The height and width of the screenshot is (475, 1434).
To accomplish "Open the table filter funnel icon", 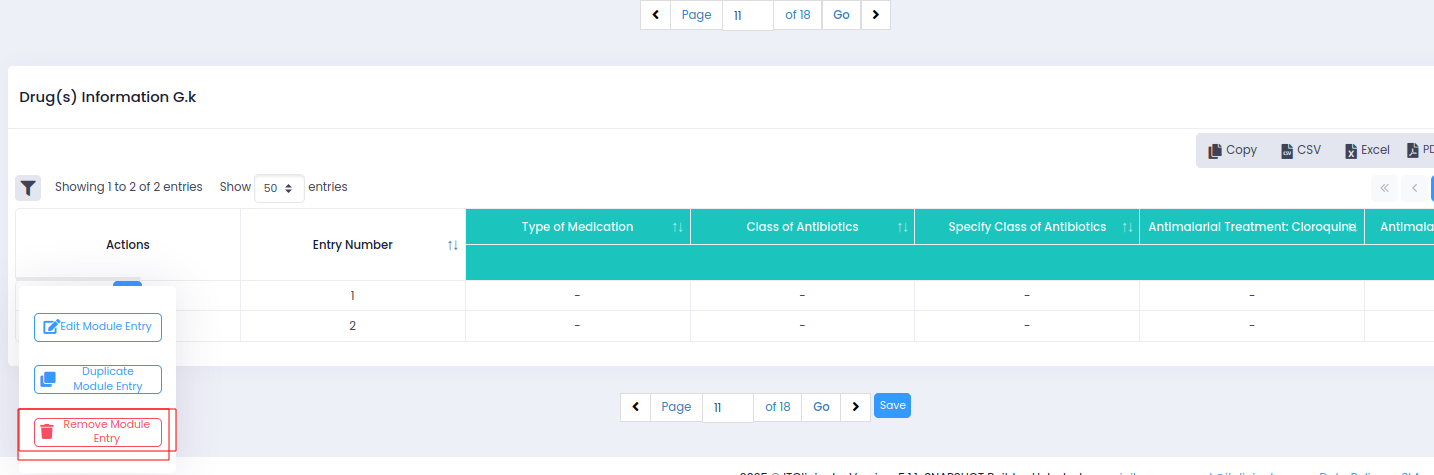I will (x=28, y=187).
